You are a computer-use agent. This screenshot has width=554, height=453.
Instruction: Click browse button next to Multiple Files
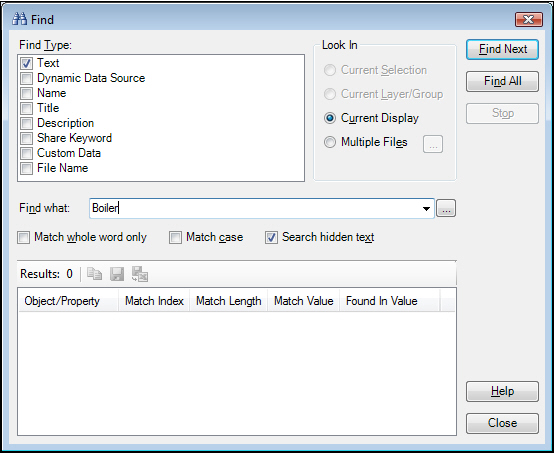[x=433, y=144]
